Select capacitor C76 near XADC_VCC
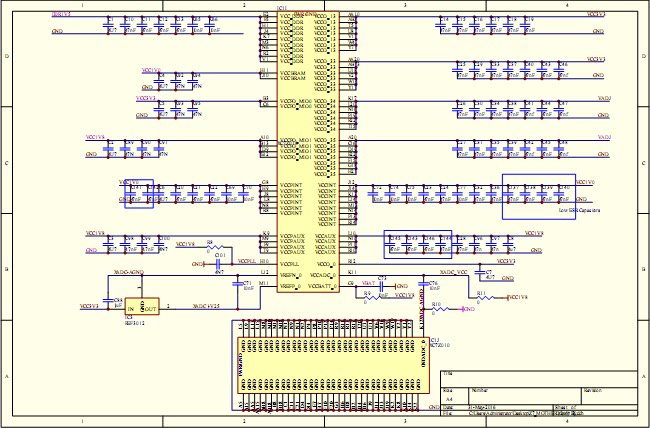This screenshot has height=429, width=650. 423,284
